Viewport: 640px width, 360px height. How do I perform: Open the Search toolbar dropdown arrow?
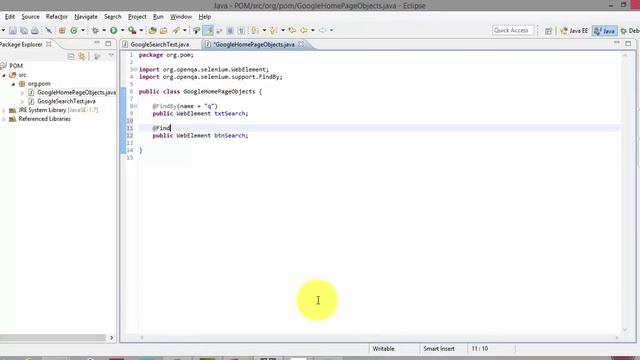pyautogui.click(x=184, y=31)
